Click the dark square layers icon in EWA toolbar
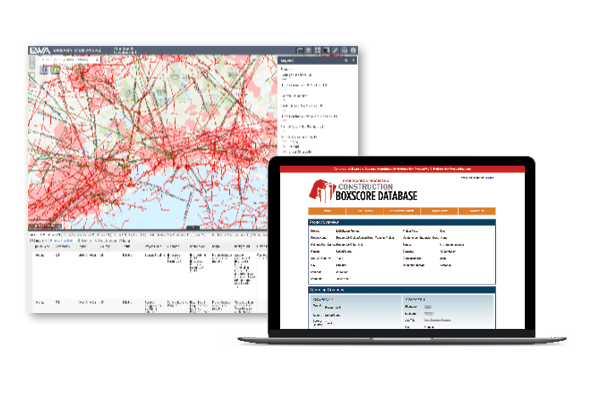Screen dimensions: 600x400 coord(326,50)
